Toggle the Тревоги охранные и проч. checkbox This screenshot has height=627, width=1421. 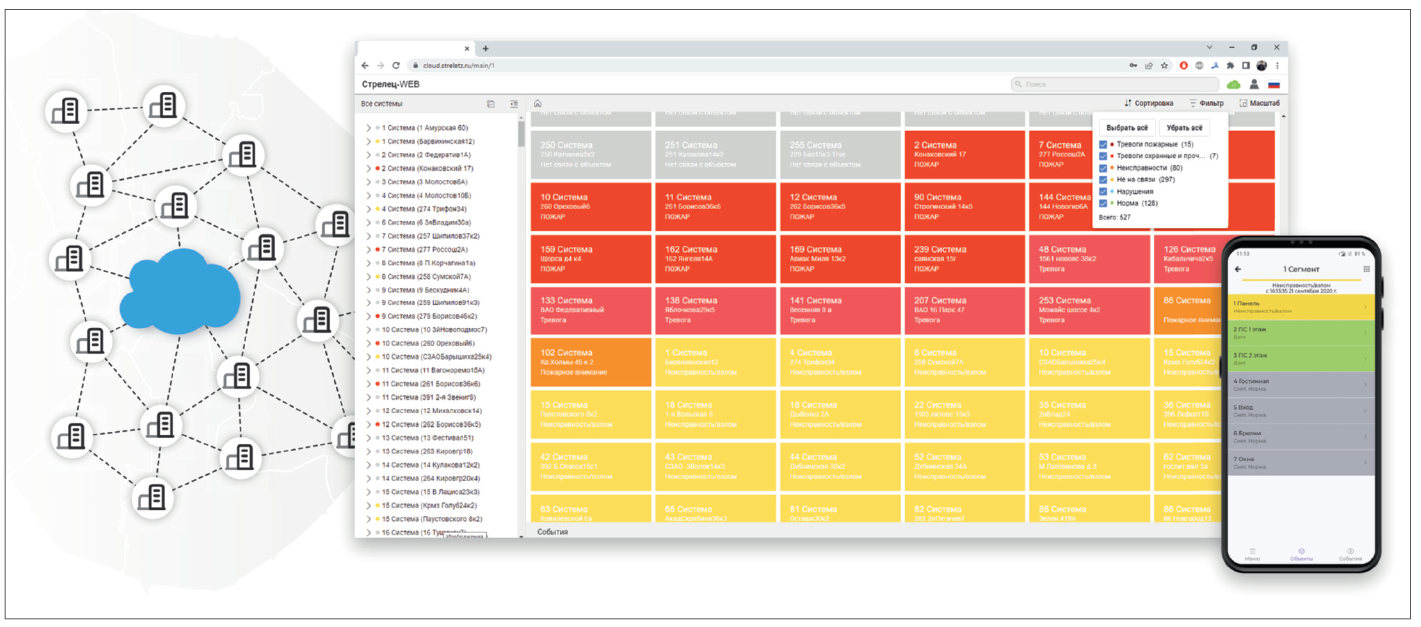coord(1103,156)
